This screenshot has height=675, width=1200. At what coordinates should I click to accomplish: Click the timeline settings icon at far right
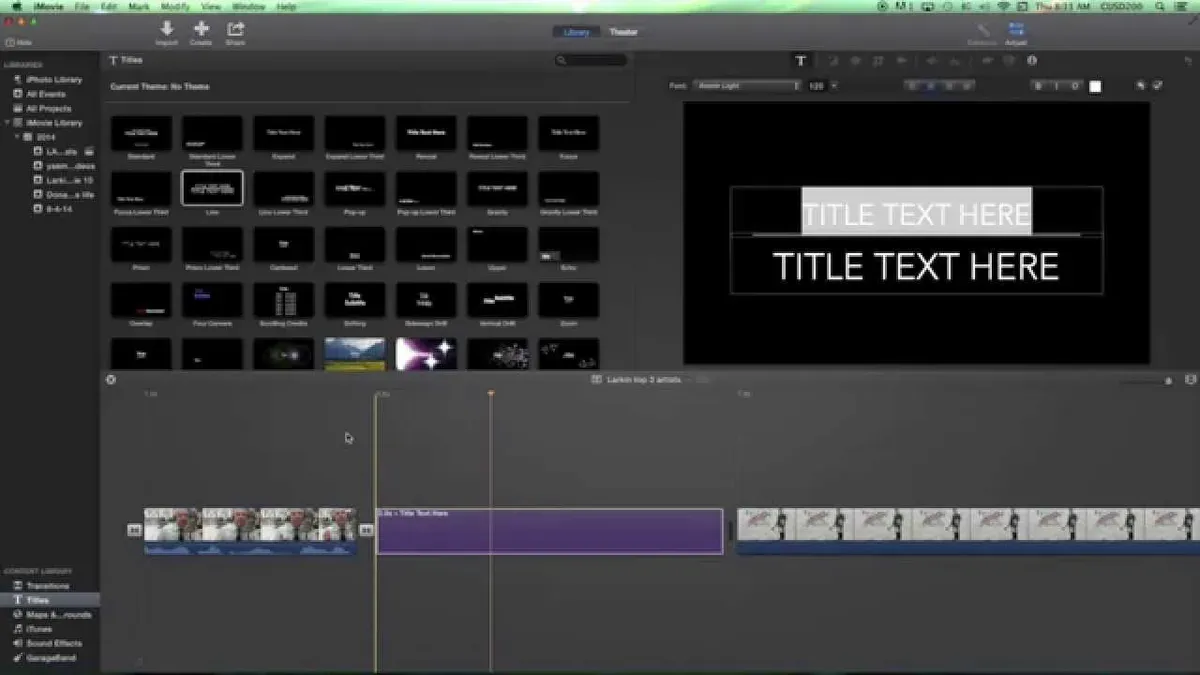[x=1190, y=380]
